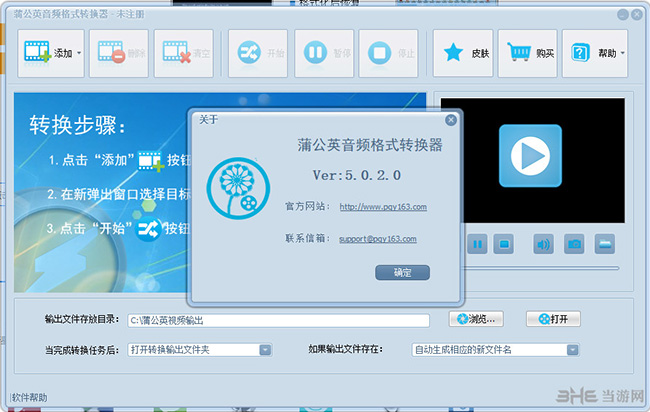The width and height of the screenshot is (650, 412).
Task: Click the 添加 (Add) toolbar button
Action: (51, 53)
